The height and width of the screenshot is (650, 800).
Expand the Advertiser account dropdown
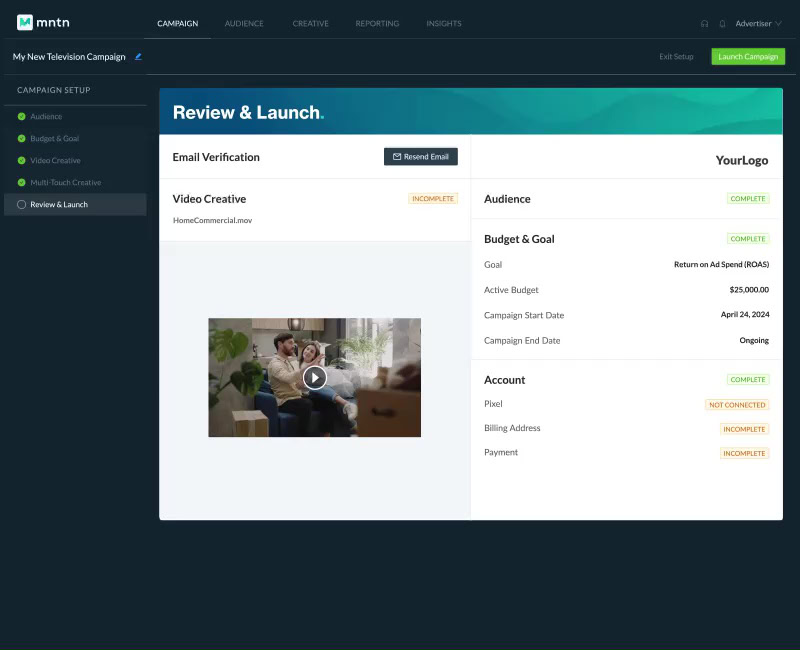coord(758,23)
